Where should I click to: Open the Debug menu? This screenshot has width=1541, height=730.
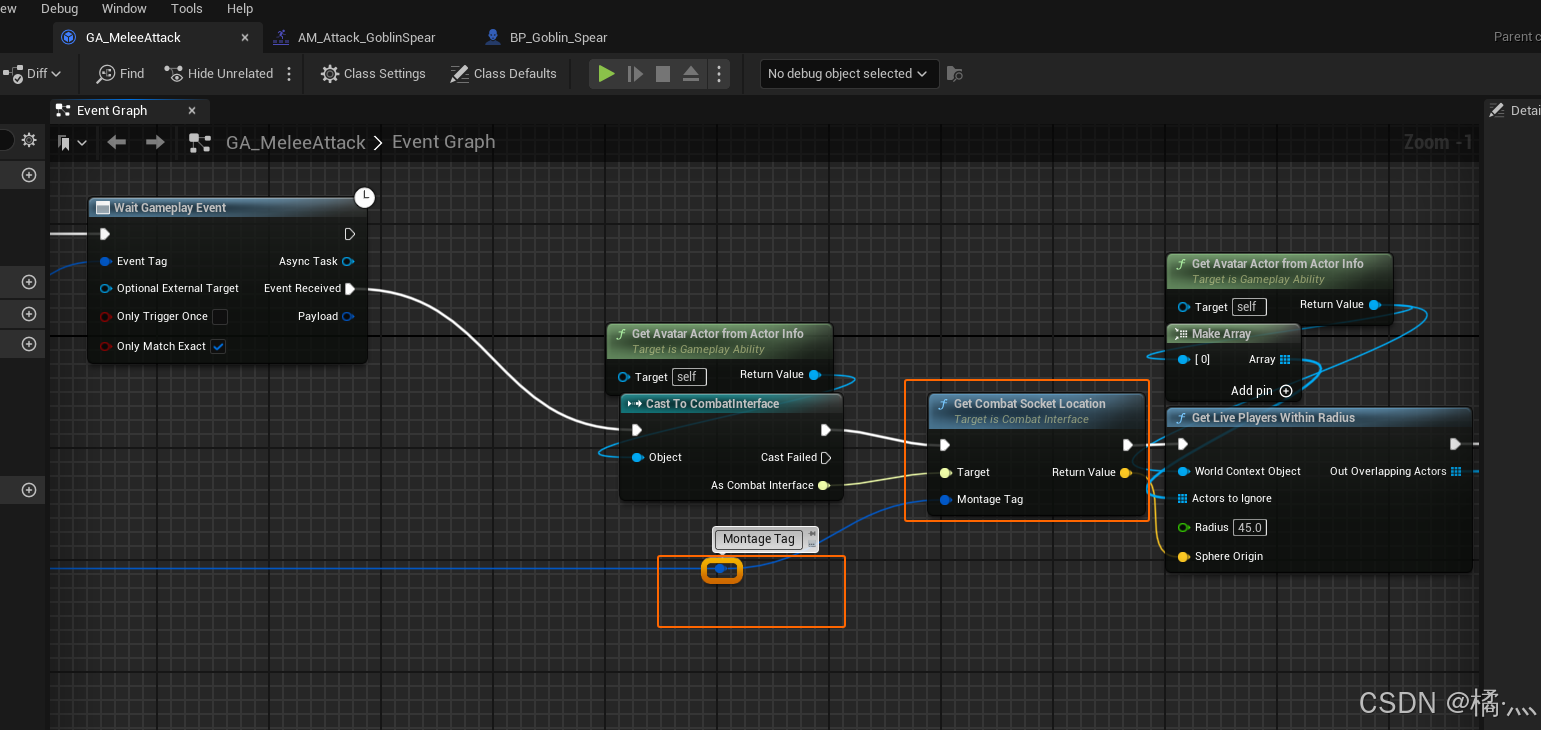click(59, 8)
